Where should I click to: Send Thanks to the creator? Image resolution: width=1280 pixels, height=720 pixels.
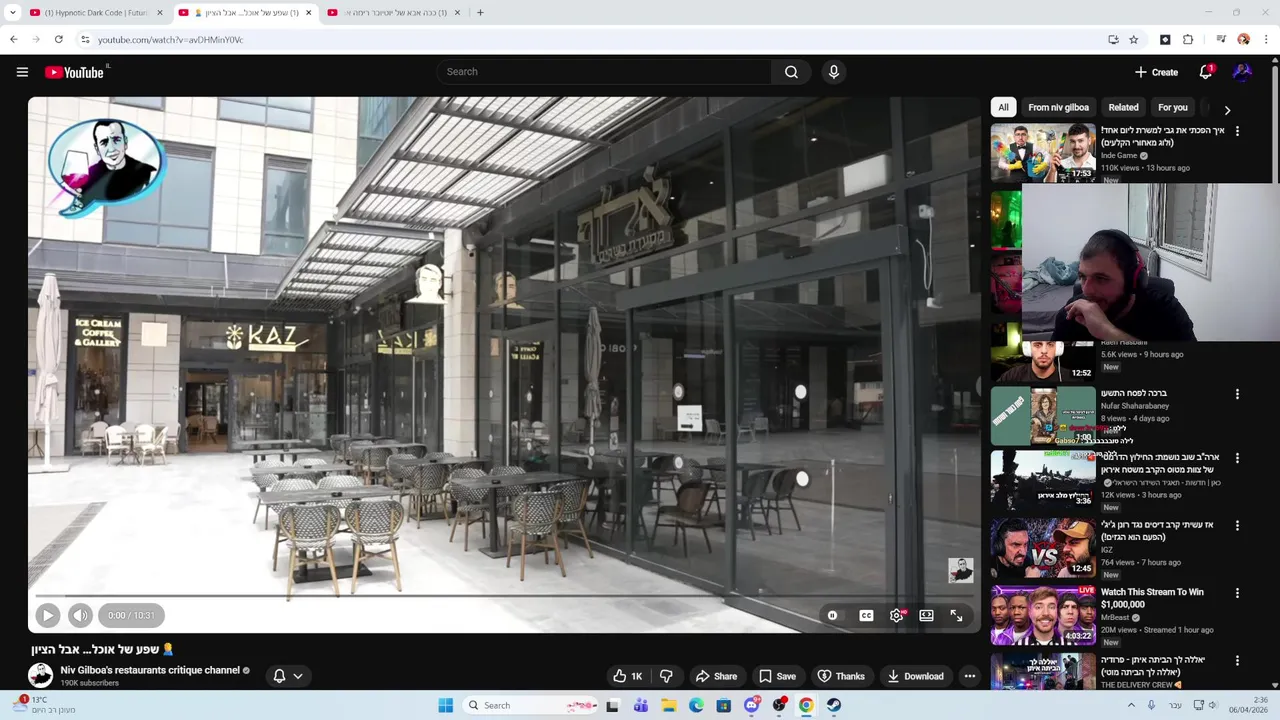click(841, 676)
